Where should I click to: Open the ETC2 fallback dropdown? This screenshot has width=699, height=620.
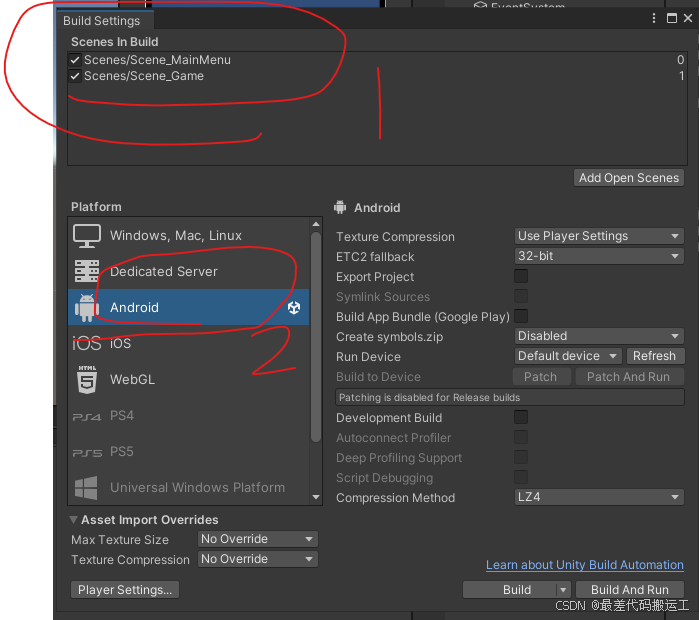click(x=599, y=256)
